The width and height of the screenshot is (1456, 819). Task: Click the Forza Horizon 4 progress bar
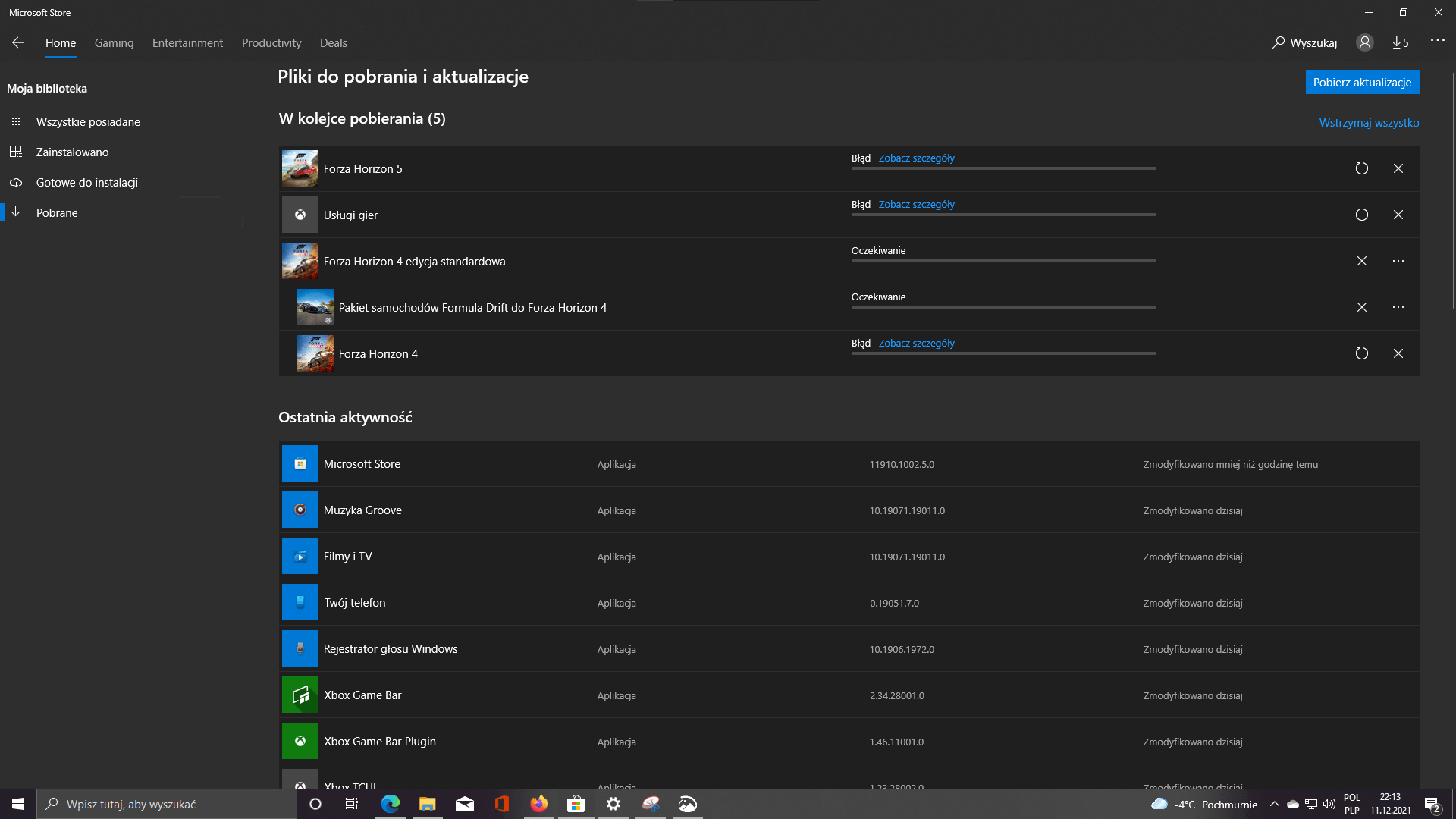point(1003,353)
